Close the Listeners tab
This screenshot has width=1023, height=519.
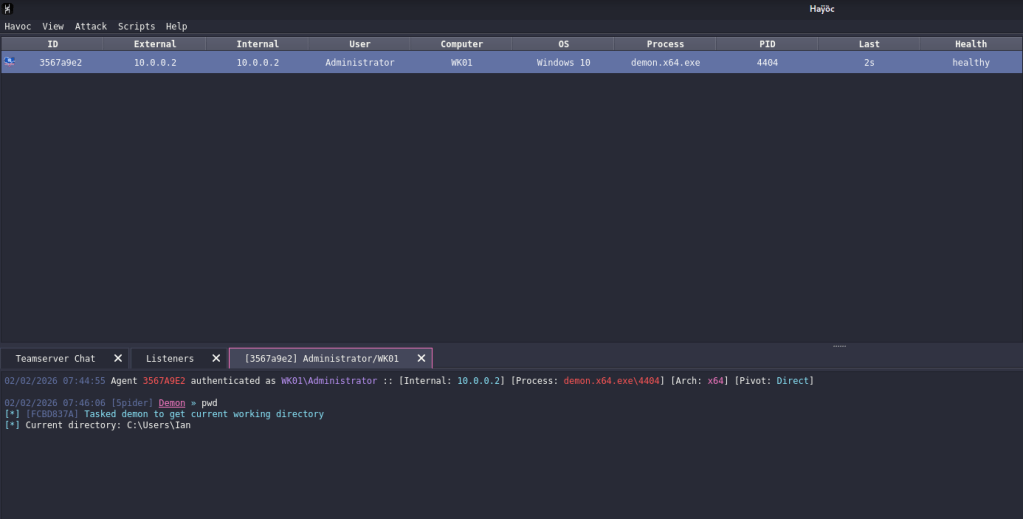coord(216,358)
